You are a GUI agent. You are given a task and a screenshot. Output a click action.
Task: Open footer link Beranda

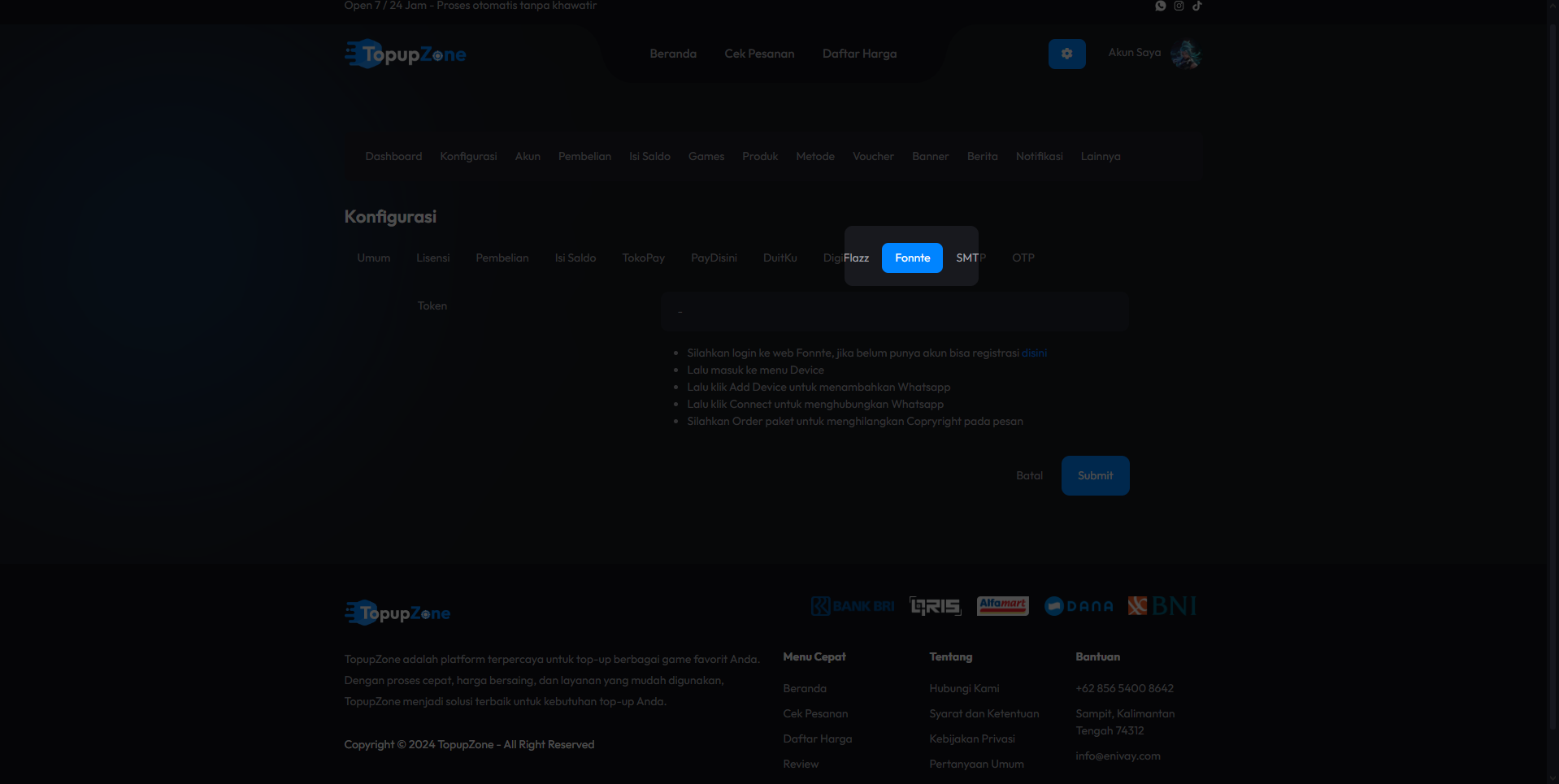click(805, 688)
